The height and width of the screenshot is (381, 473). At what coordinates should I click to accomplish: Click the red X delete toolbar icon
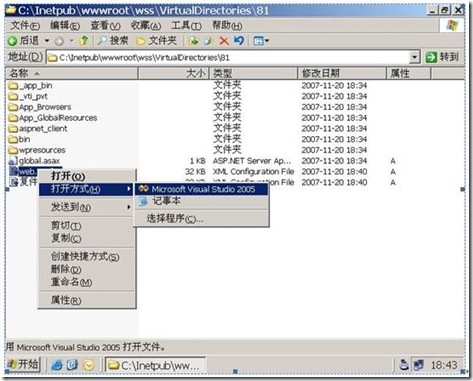(x=224, y=41)
